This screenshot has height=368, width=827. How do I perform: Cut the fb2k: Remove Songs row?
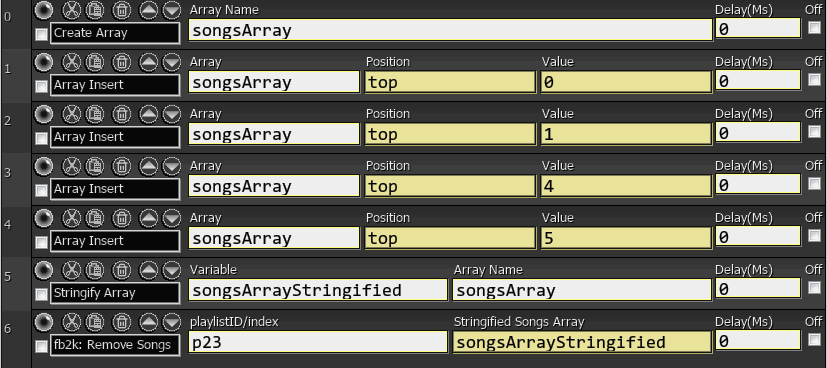point(72,323)
